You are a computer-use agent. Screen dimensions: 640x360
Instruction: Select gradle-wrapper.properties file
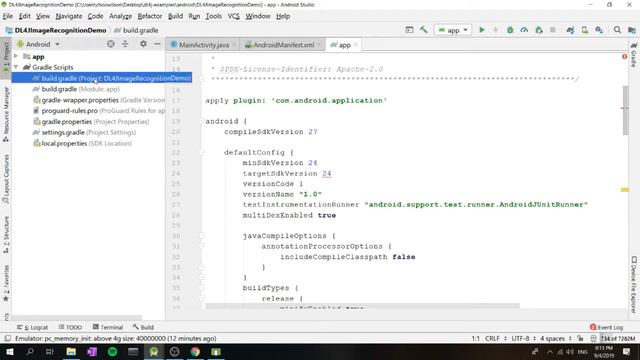[x=99, y=100]
